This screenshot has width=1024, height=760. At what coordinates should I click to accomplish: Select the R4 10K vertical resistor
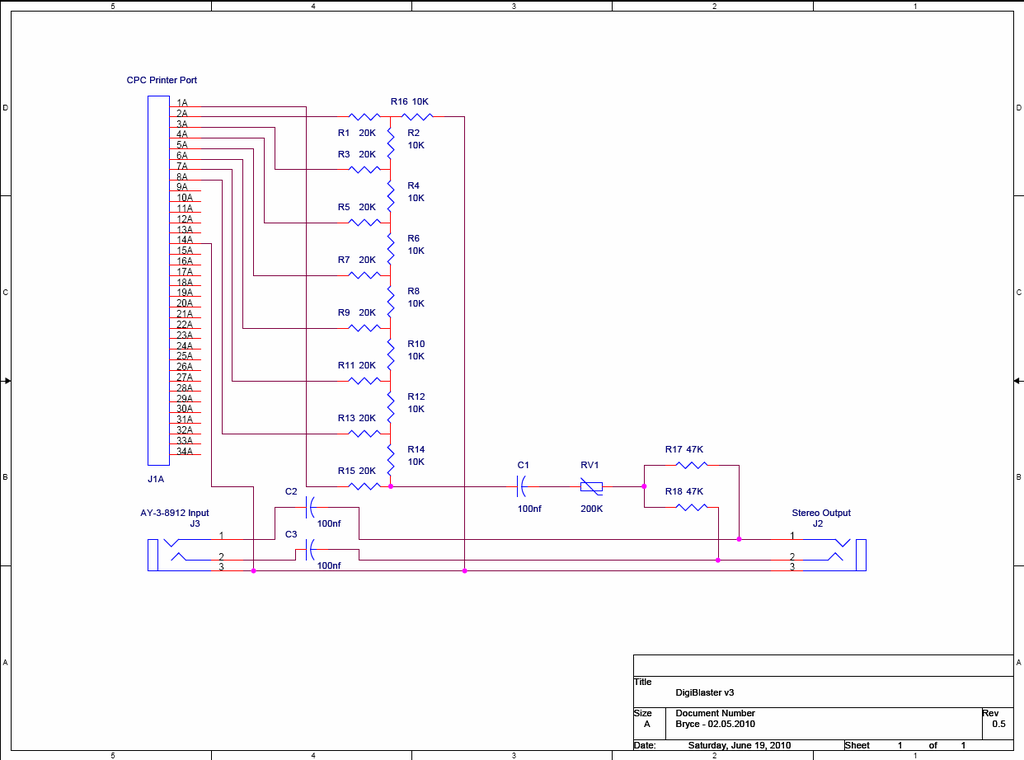(x=391, y=196)
